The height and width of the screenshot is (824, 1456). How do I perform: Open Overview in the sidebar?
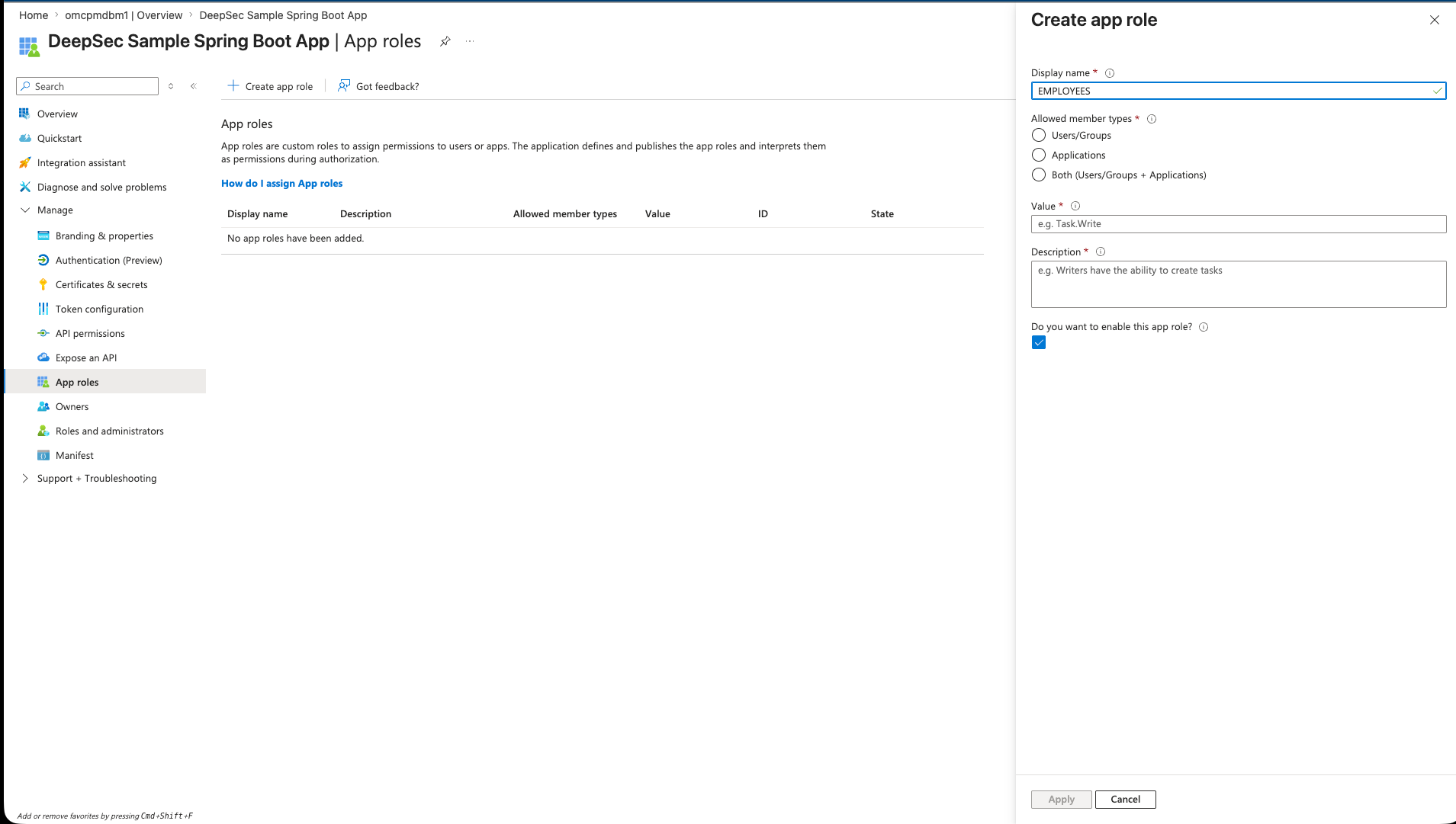click(57, 114)
